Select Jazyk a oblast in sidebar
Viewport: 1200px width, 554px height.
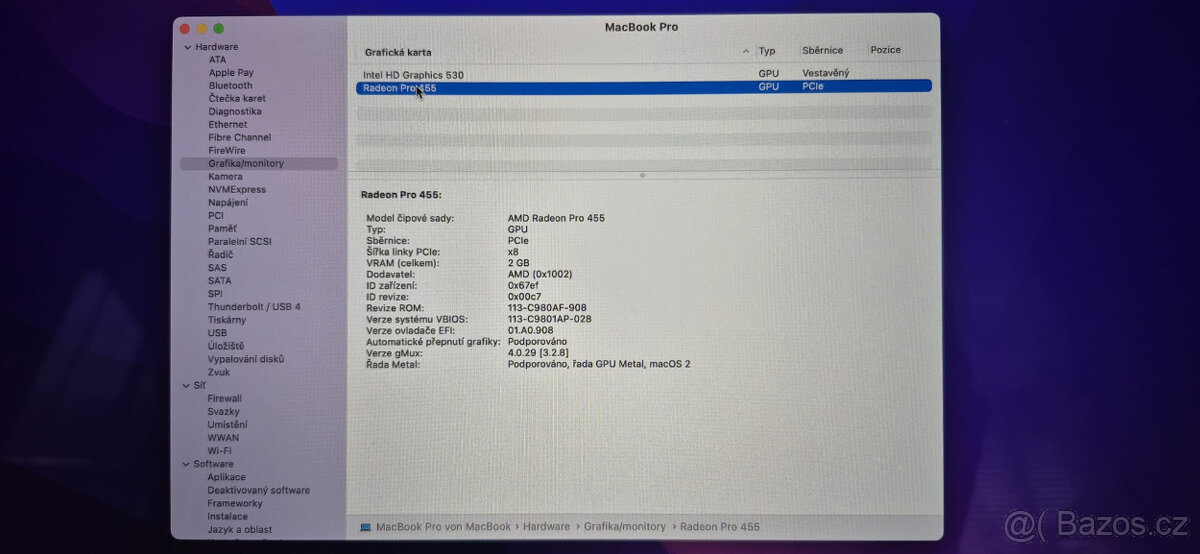coord(239,529)
